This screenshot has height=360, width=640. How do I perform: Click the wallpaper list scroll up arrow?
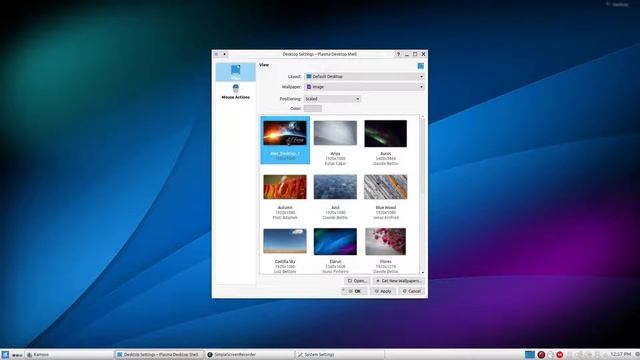422,117
